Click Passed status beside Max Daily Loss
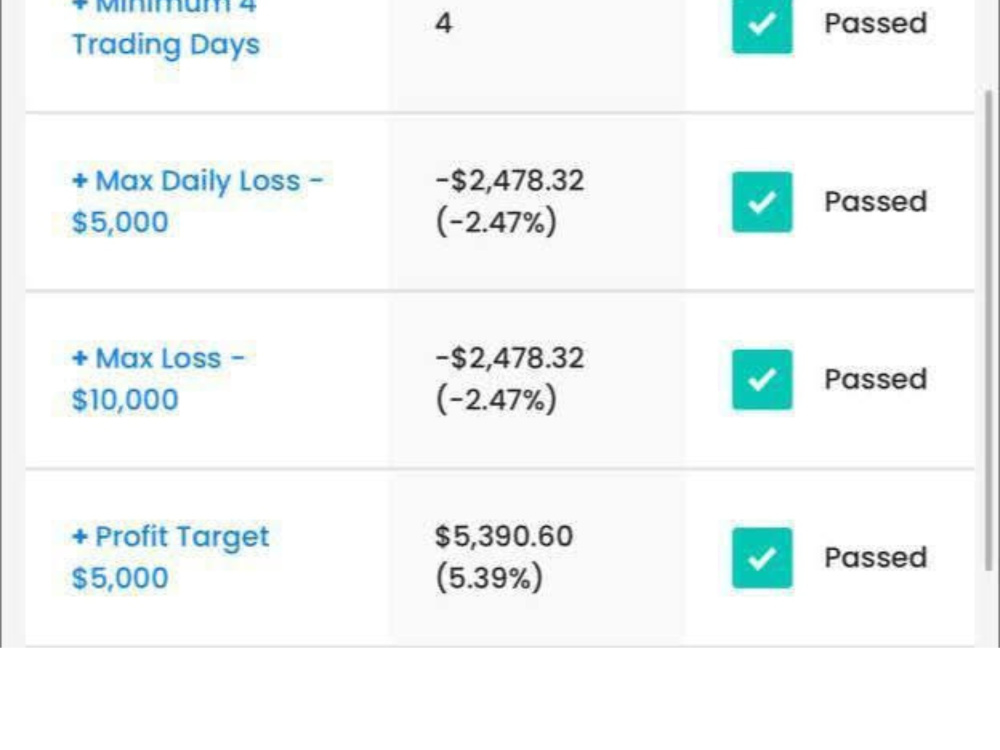The width and height of the screenshot is (1000, 750). tap(876, 202)
